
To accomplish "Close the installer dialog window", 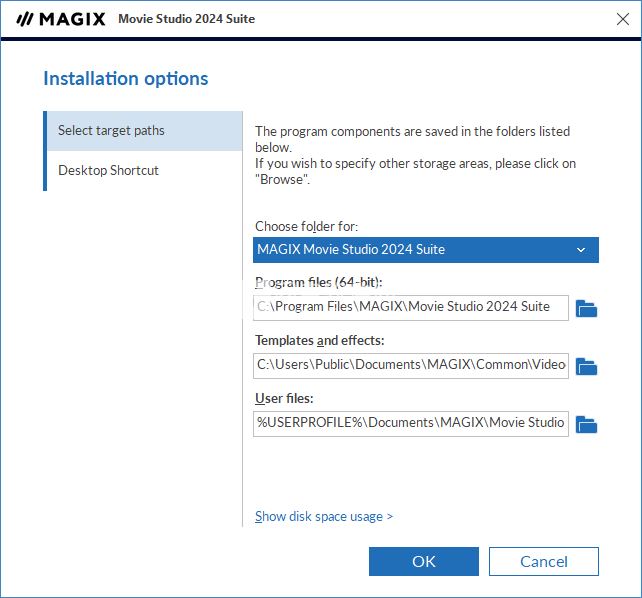I will tap(622, 19).
